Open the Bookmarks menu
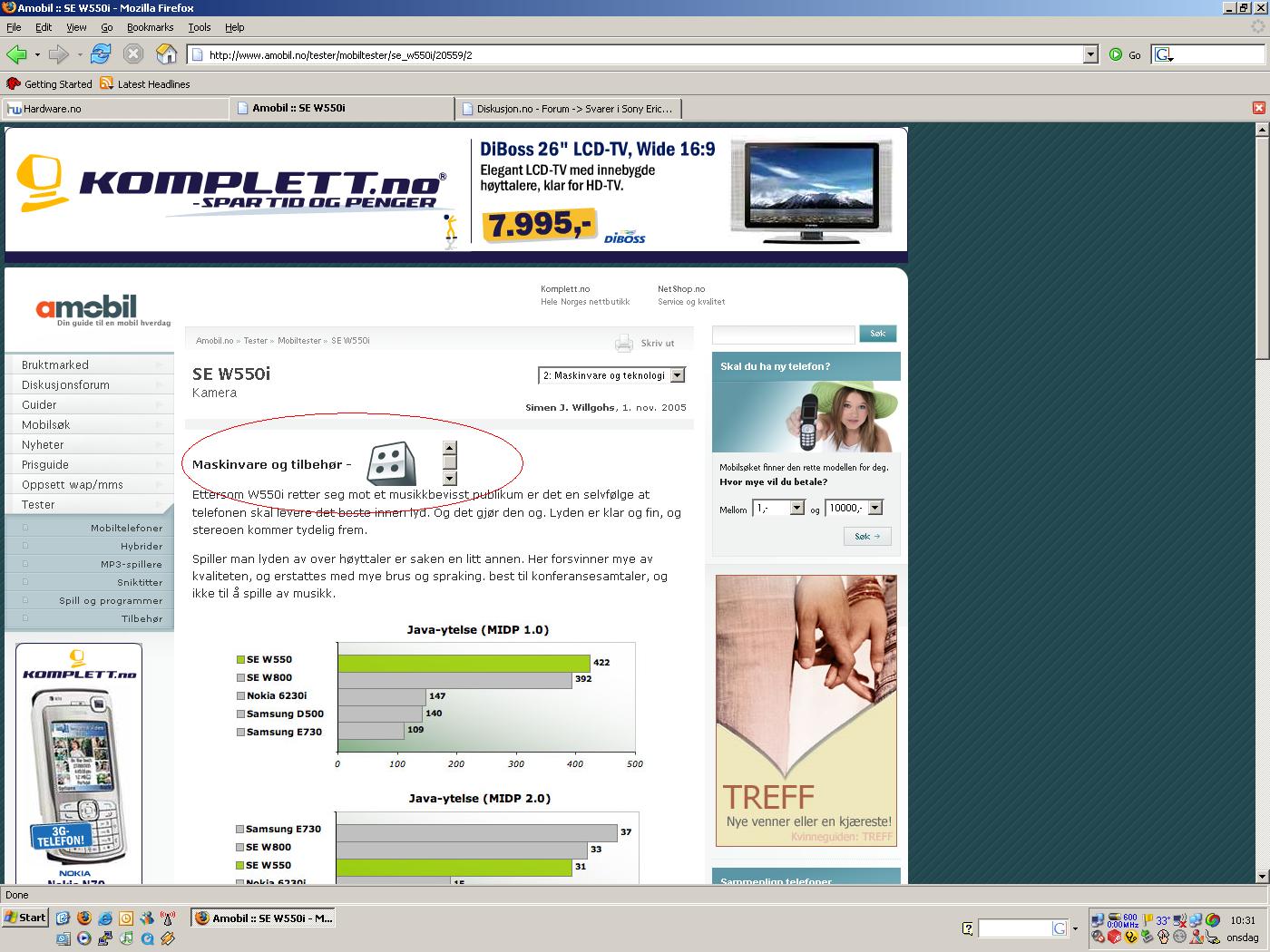 [150, 27]
